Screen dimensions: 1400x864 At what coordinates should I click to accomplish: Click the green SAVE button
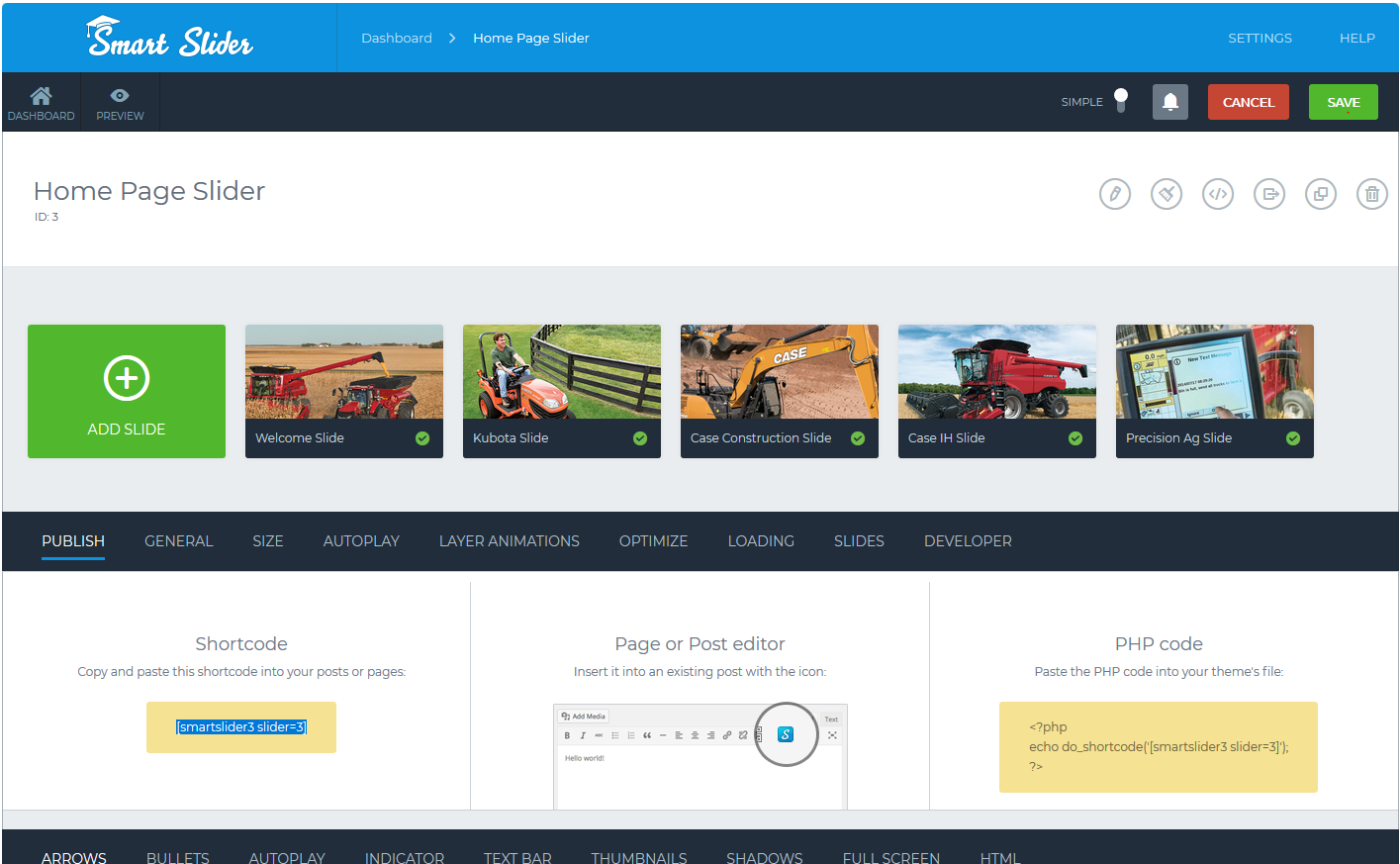point(1344,102)
